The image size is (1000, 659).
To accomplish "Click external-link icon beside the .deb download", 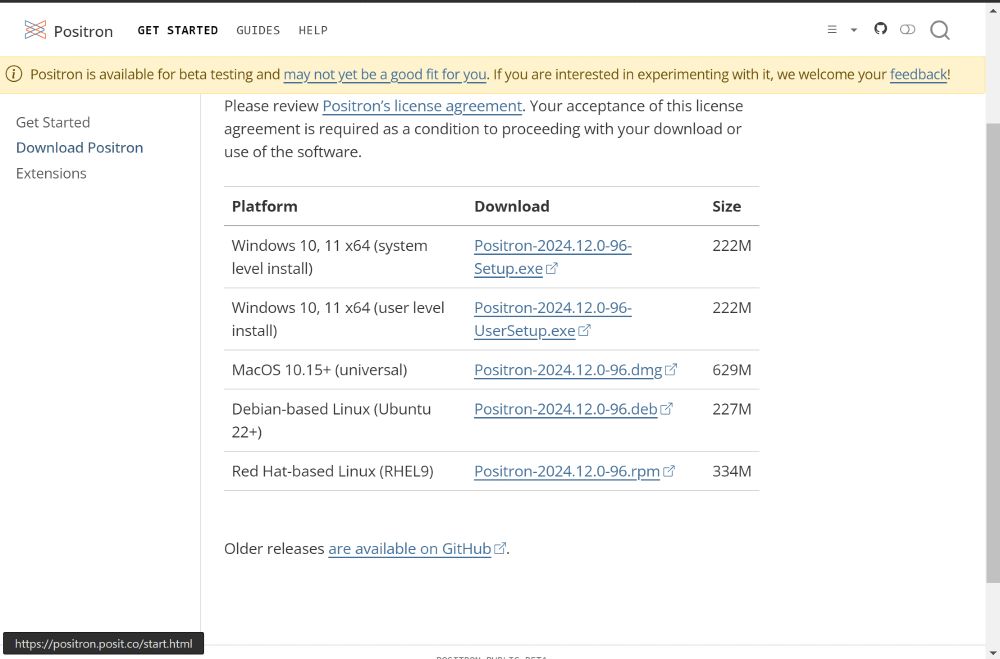I will (667, 408).
